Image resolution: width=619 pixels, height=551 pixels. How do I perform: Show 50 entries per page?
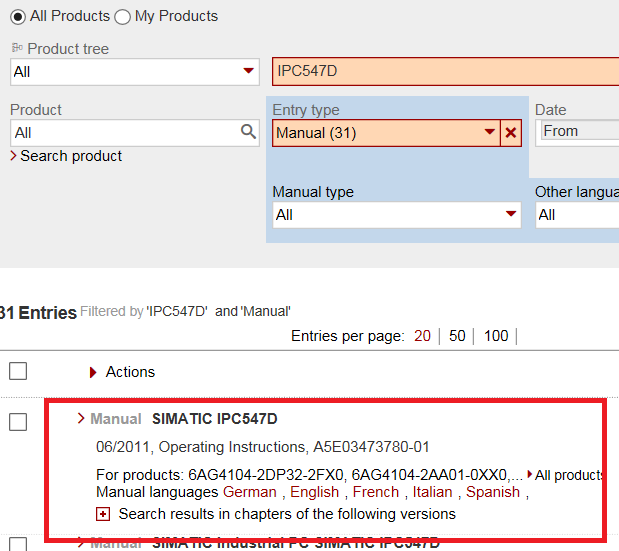(x=457, y=336)
